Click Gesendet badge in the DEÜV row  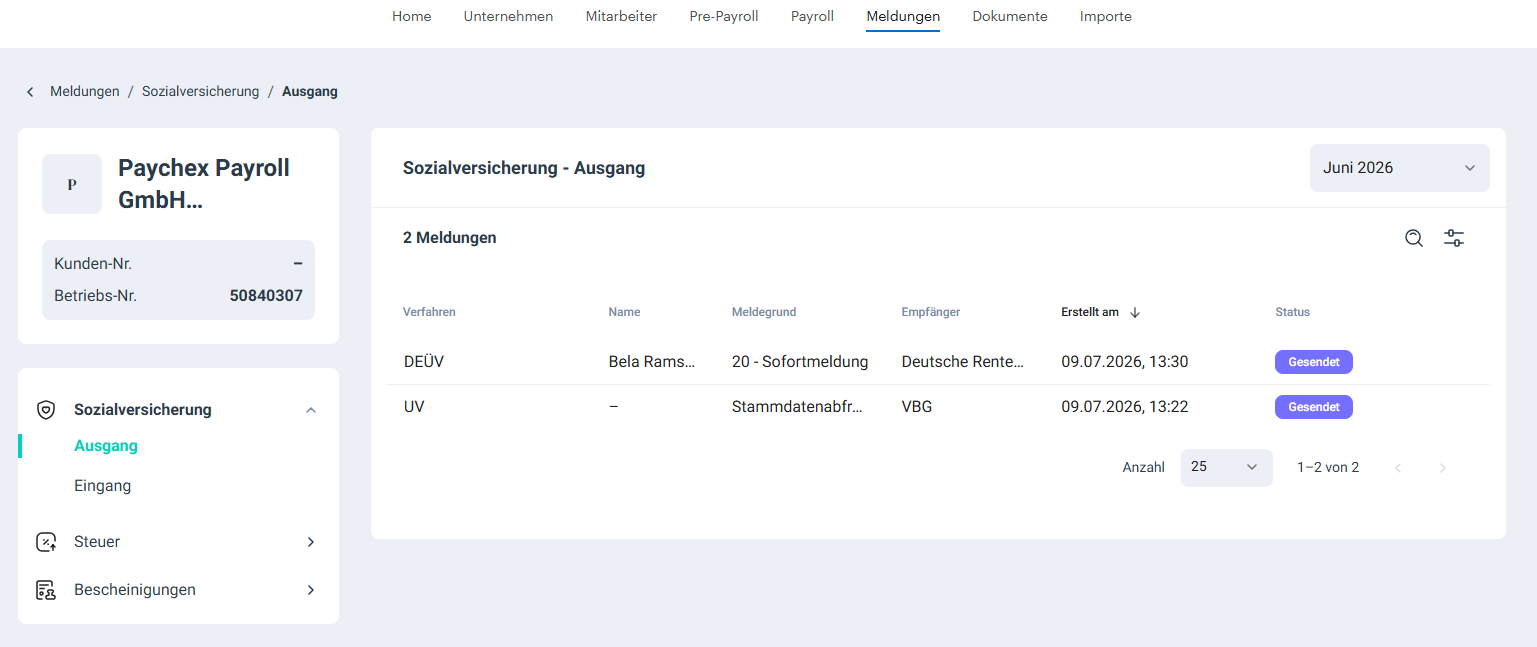coord(1314,362)
